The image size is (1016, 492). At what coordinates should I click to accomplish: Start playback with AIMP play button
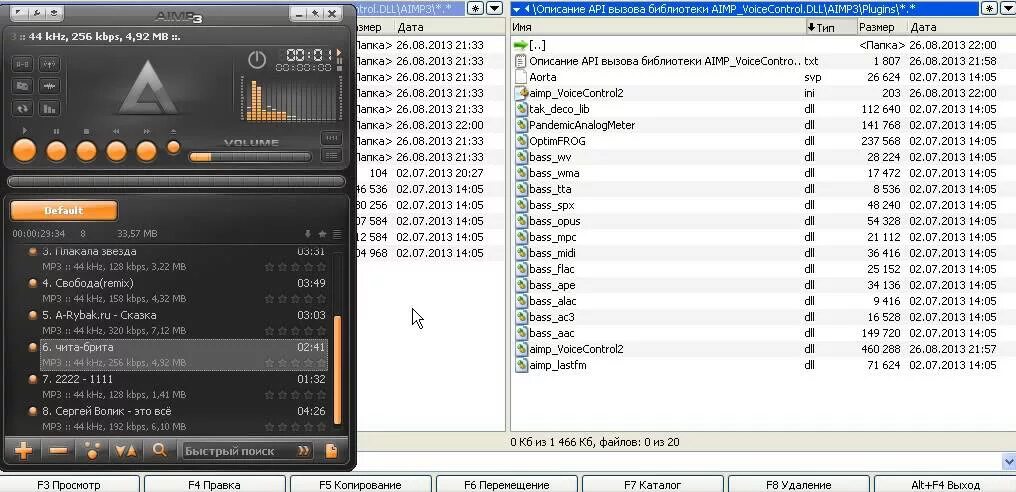point(25,151)
